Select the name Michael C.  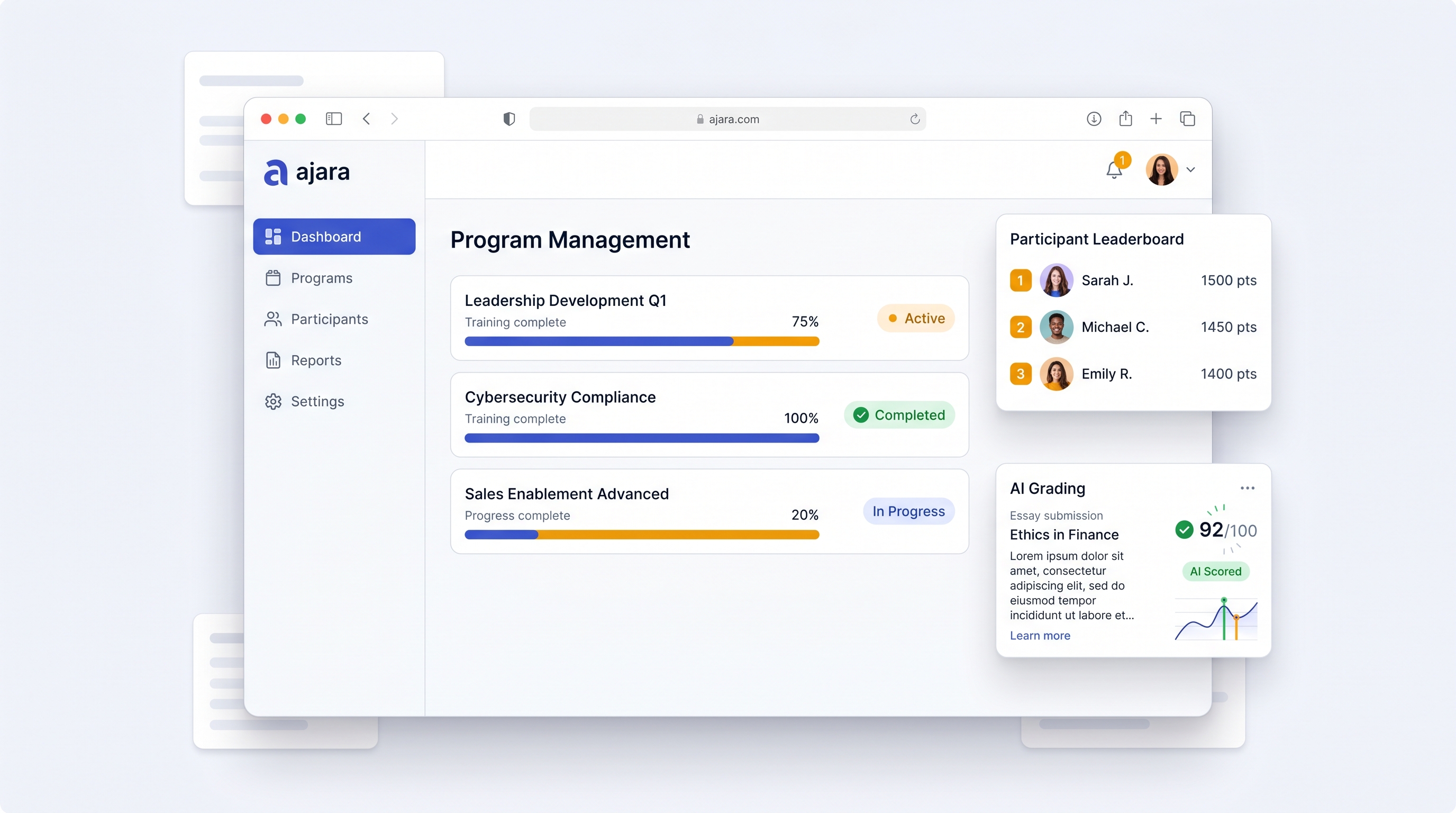(x=1115, y=327)
